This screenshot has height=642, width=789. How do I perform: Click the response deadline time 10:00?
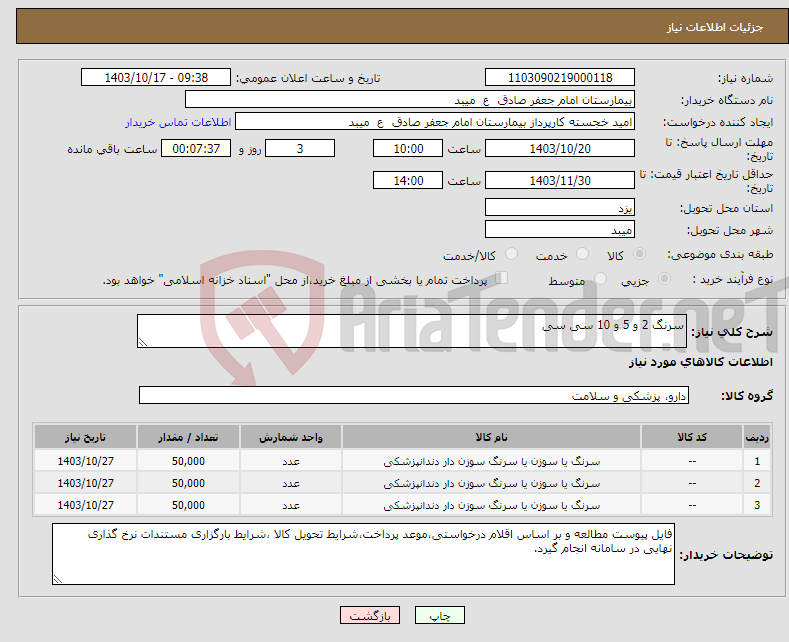408,148
